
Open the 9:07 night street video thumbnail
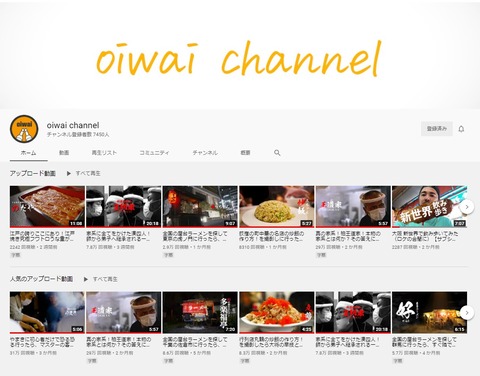tap(200, 207)
